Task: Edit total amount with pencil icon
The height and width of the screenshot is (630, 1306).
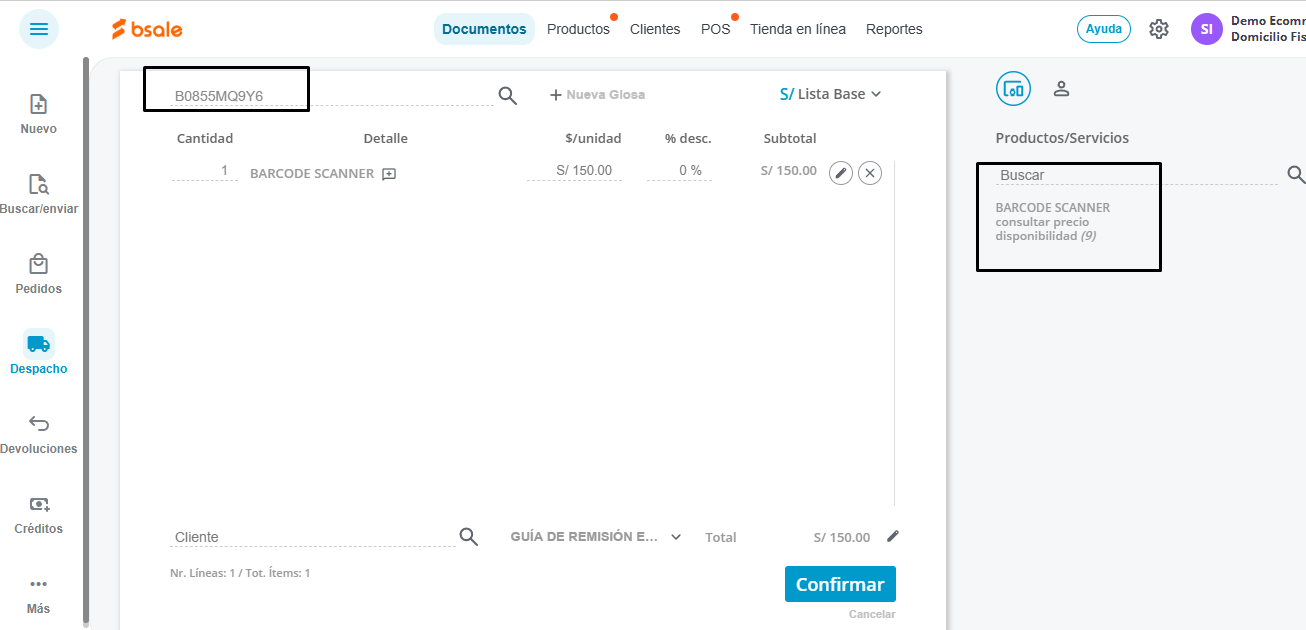Action: coord(893,536)
